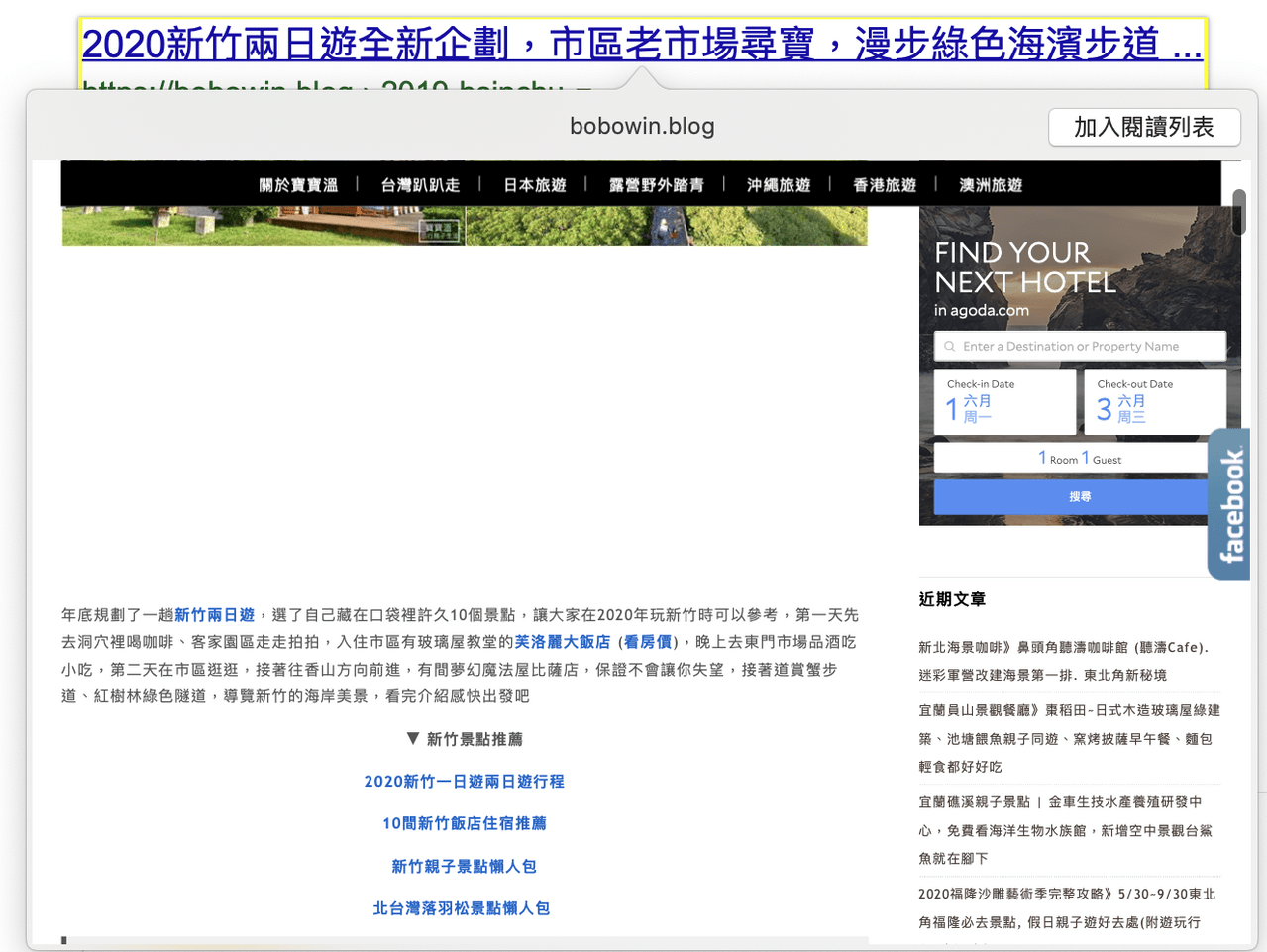
Task: Add page with 加入閱讀列表 button
Action: tap(1144, 127)
